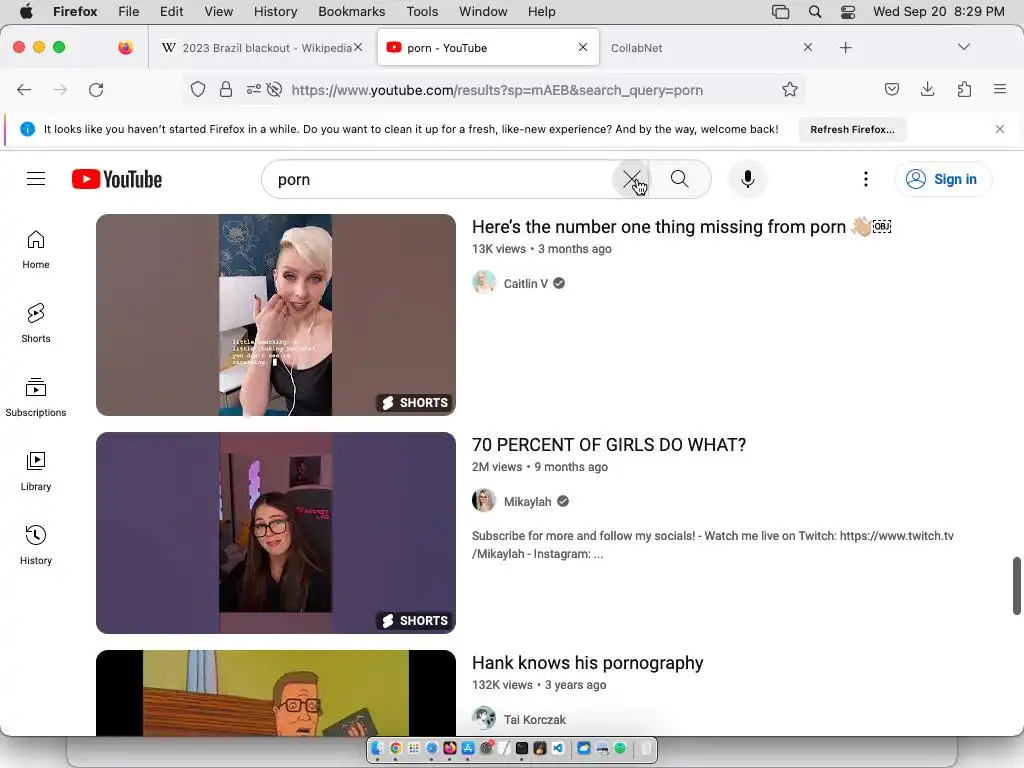Click the Mikaylah short thumbnail
The image size is (1024, 768).
276,533
